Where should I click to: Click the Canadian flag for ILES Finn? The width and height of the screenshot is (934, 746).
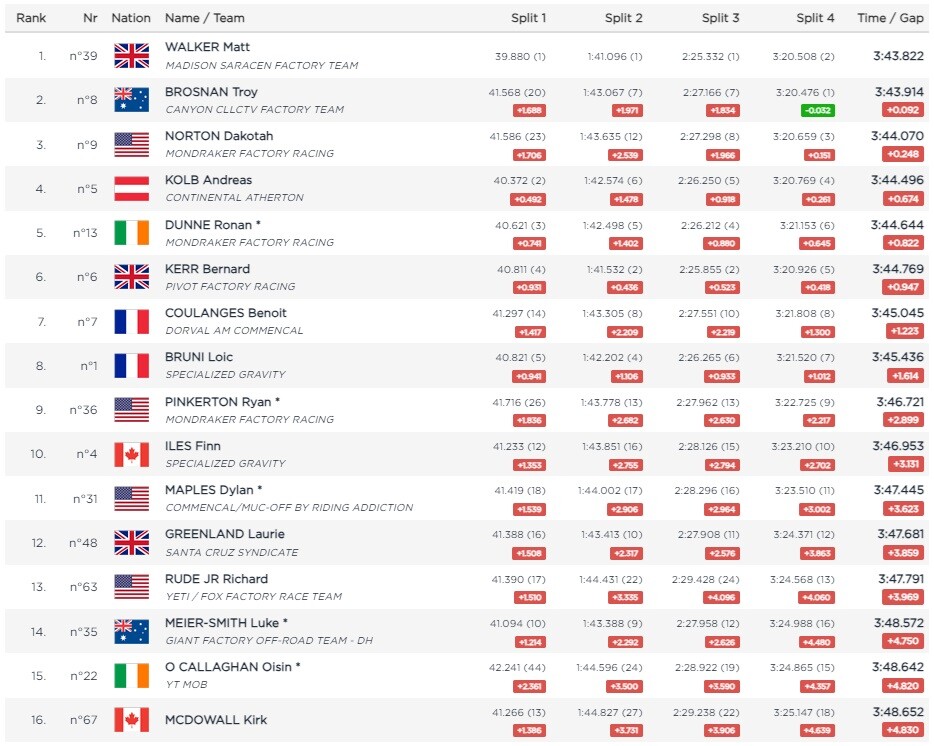(132, 455)
